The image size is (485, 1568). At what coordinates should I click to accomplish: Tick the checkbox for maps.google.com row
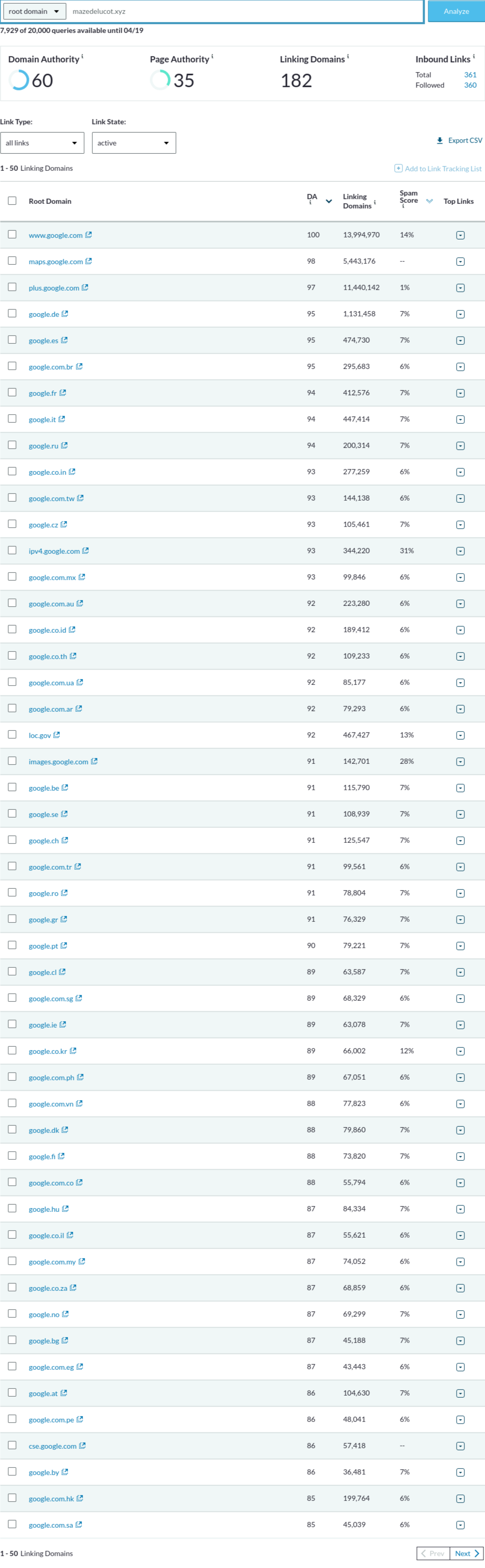coord(12,261)
